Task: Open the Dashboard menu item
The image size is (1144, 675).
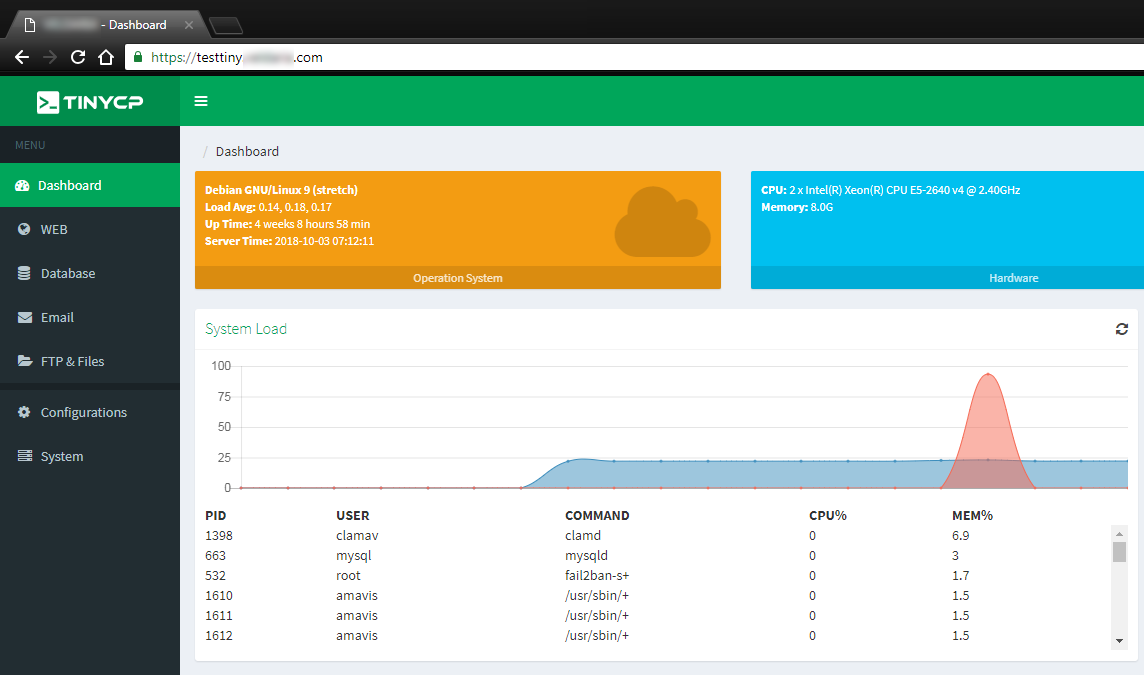Action: tap(90, 185)
